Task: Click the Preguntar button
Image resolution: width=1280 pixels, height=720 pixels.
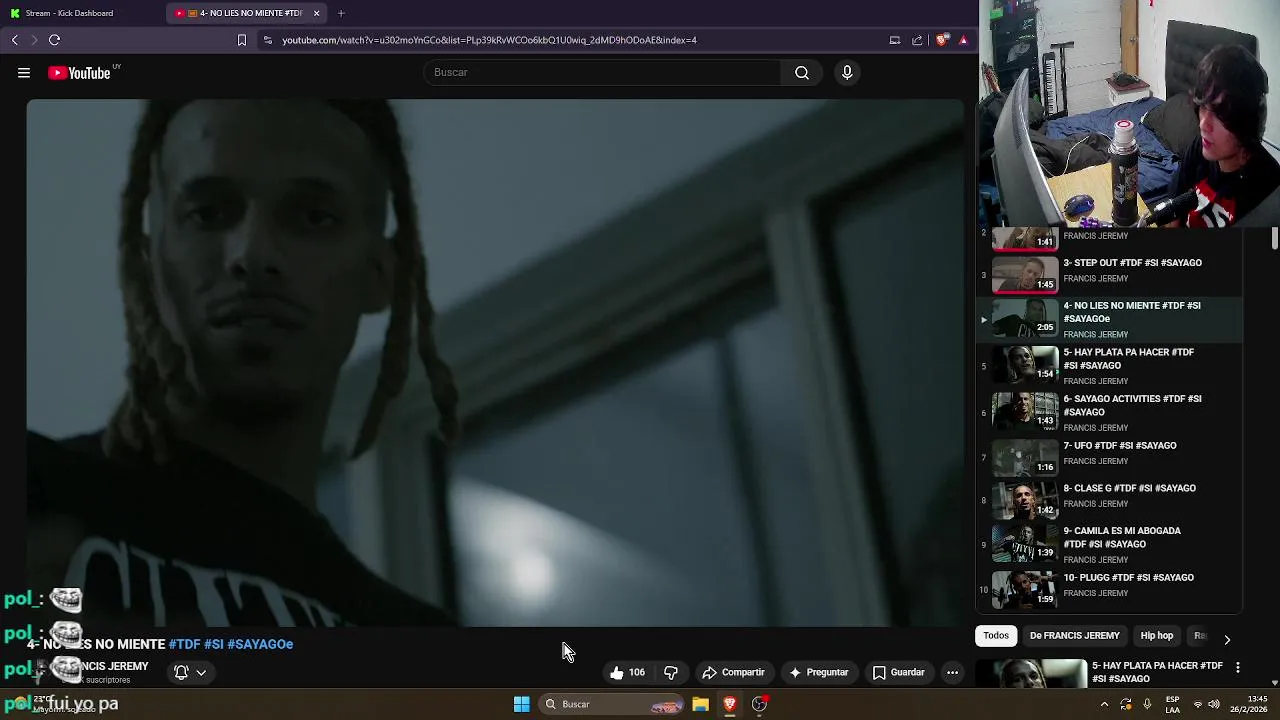Action: click(x=817, y=672)
